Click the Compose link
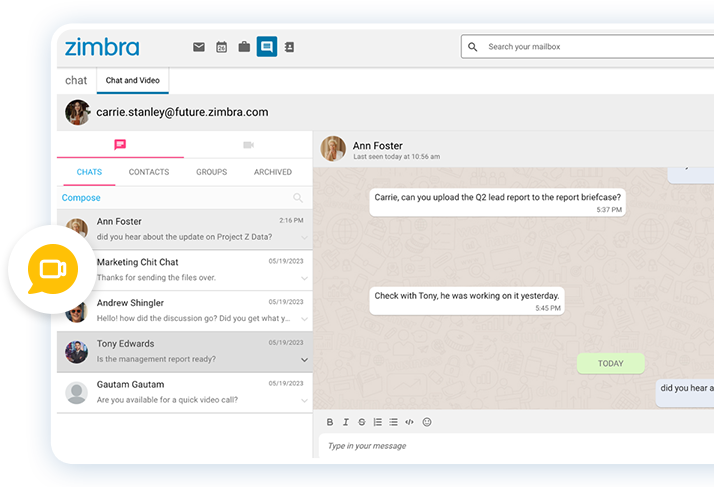714x487 pixels. tap(81, 198)
